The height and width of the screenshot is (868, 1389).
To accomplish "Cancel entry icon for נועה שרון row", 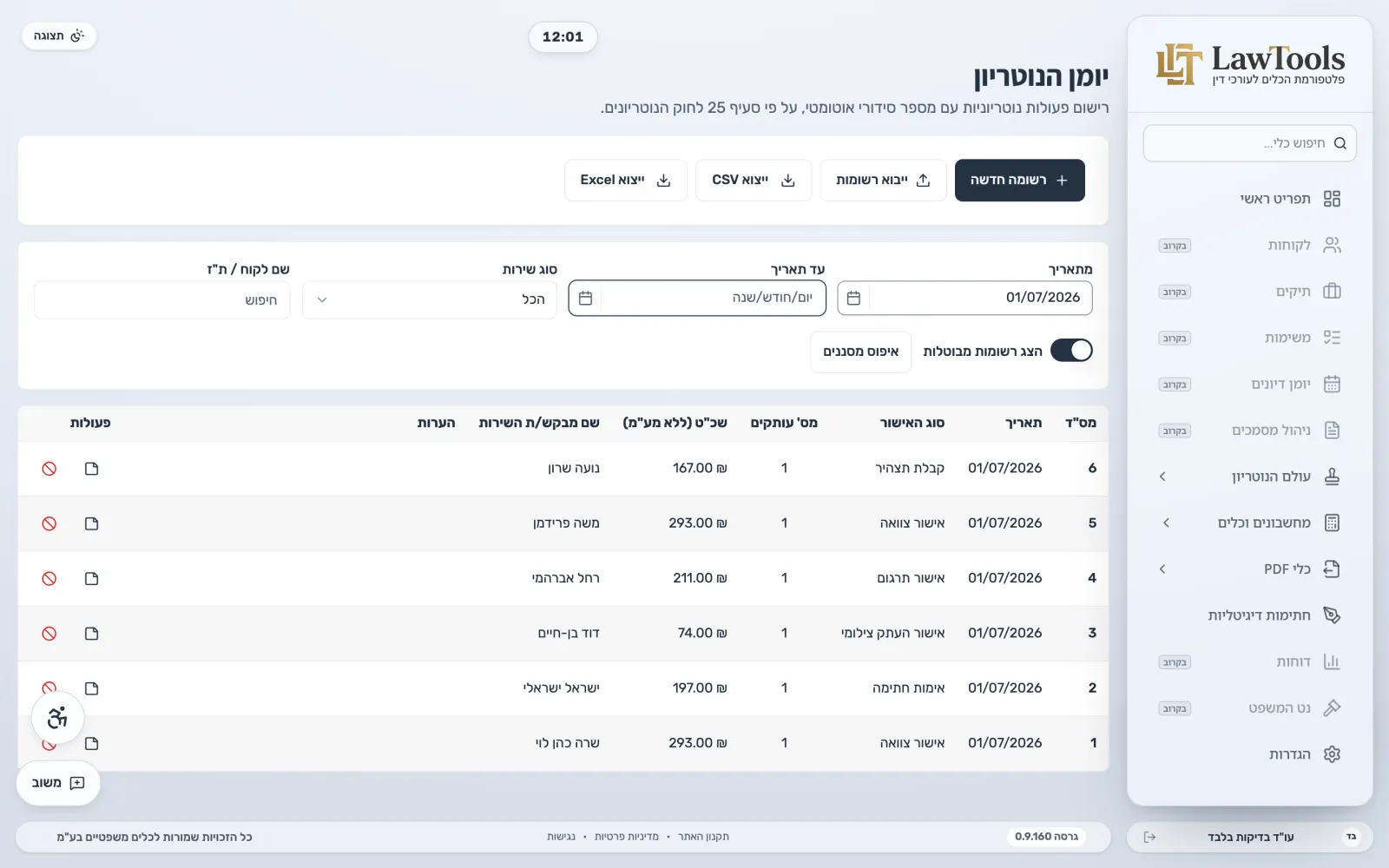I will pos(49,469).
